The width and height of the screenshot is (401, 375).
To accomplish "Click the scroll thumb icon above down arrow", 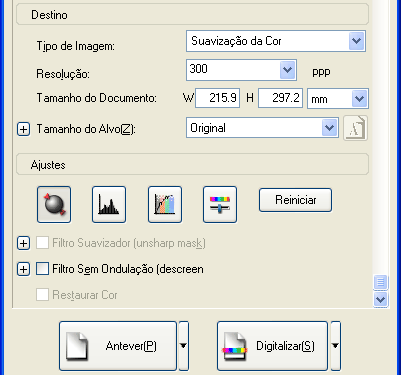I will tap(381, 283).
